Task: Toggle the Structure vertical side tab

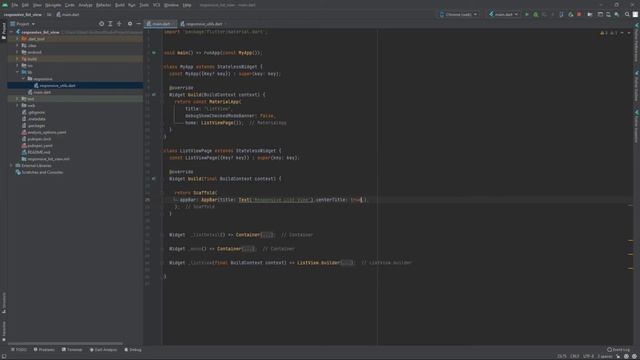Action: pos(4,303)
